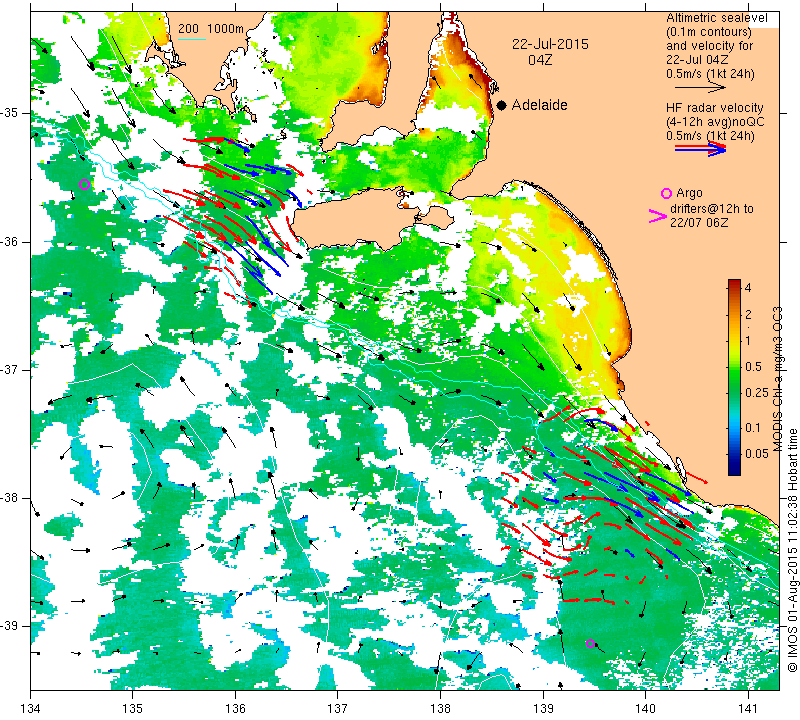Click longitude axis label 135
Image resolution: width=800 pixels, height=720 pixels.
click(x=133, y=708)
